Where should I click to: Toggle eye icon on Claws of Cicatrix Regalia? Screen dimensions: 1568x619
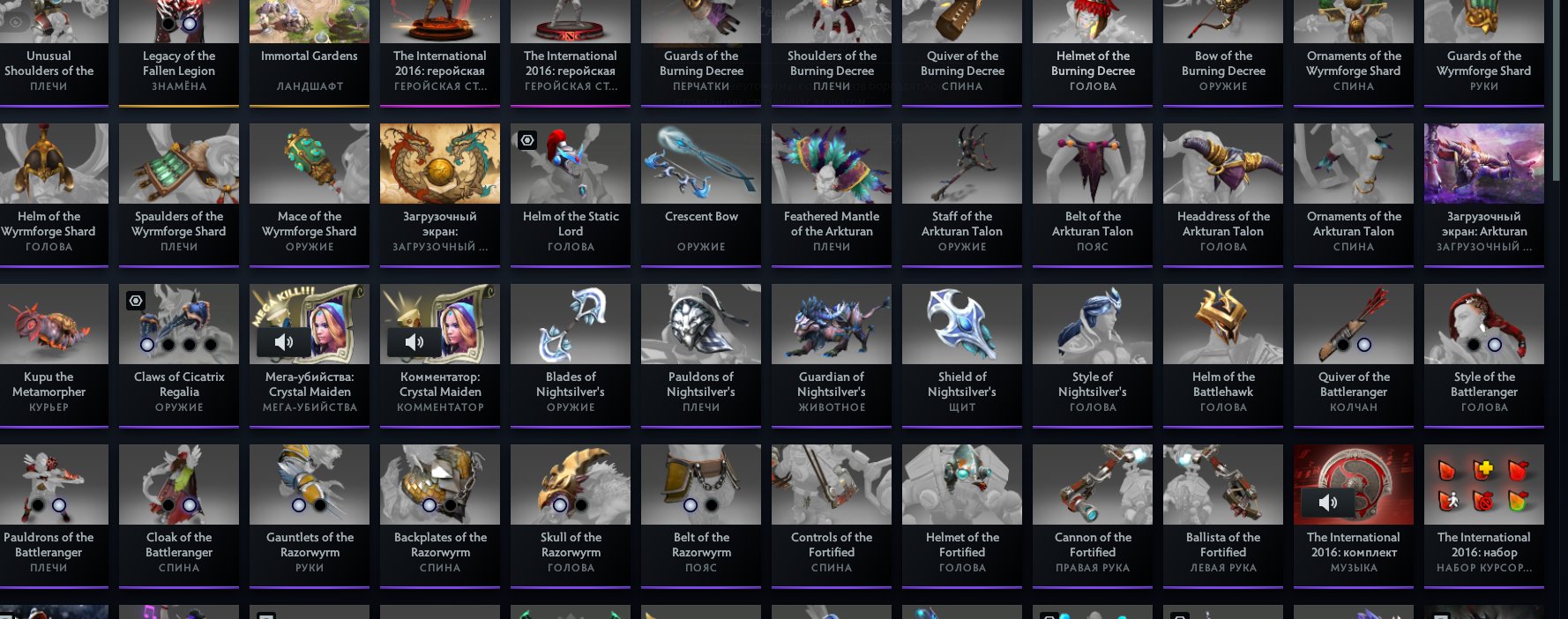pos(135,301)
